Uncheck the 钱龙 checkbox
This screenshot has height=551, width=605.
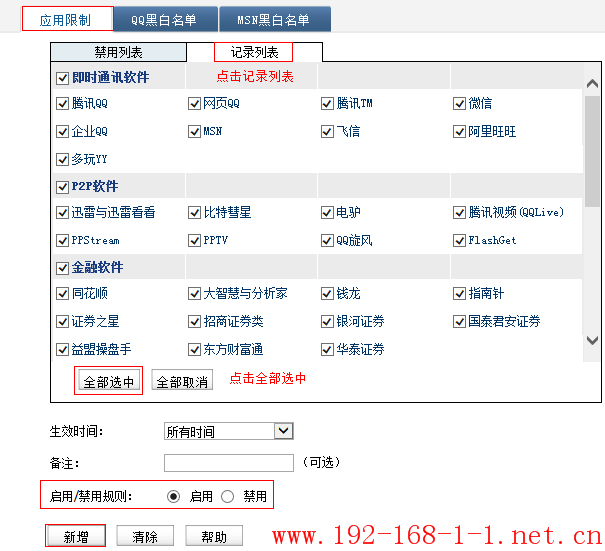(x=327, y=294)
